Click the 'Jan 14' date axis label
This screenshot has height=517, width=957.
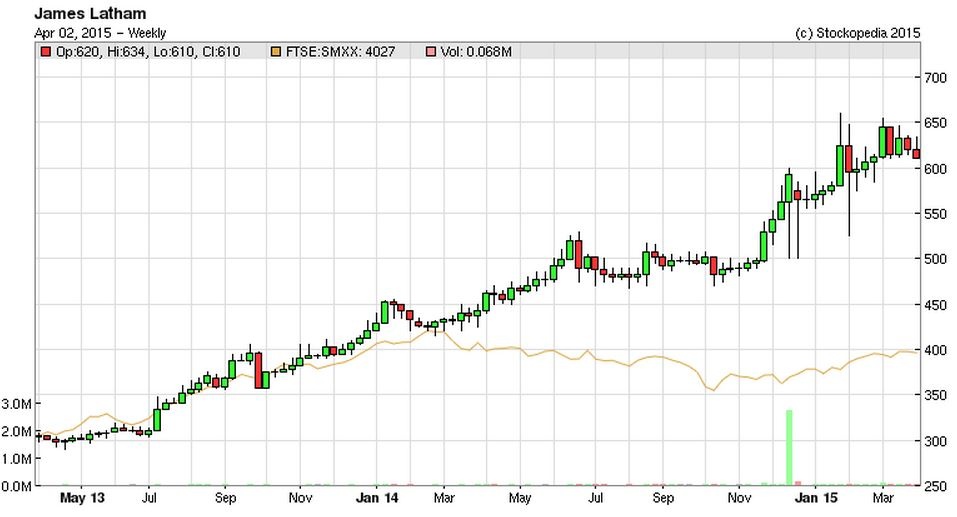click(377, 499)
